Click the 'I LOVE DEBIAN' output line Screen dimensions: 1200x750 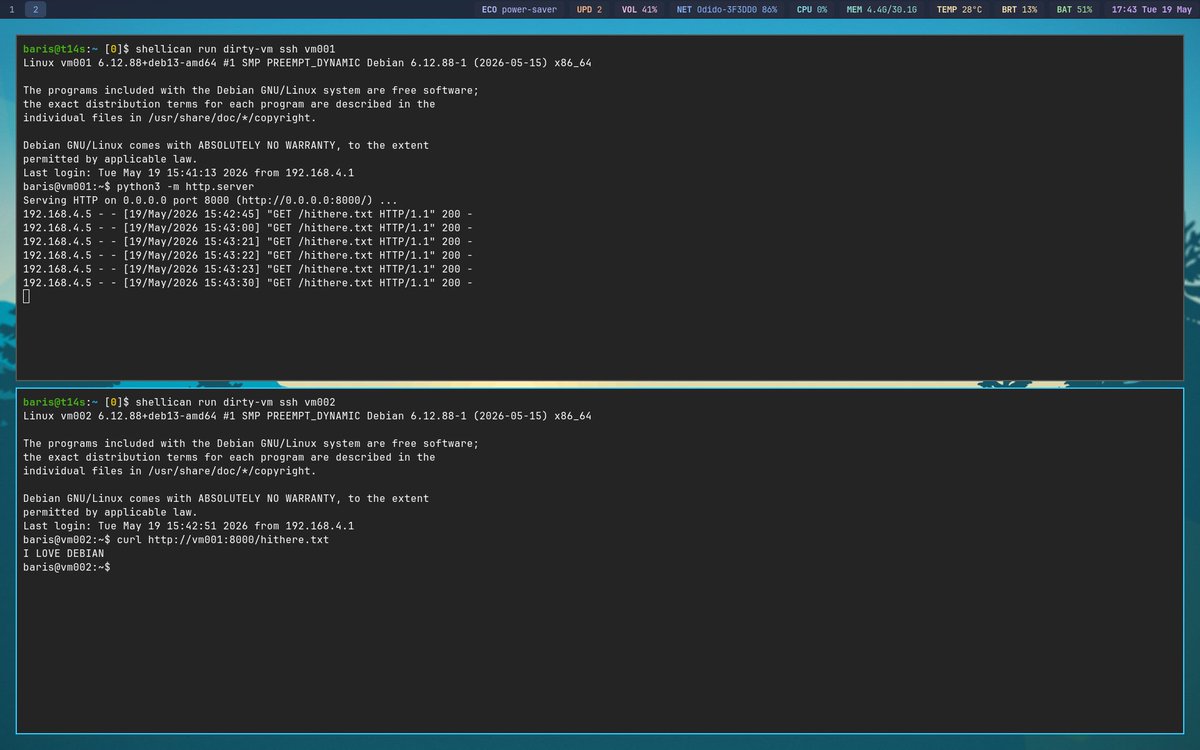point(63,553)
